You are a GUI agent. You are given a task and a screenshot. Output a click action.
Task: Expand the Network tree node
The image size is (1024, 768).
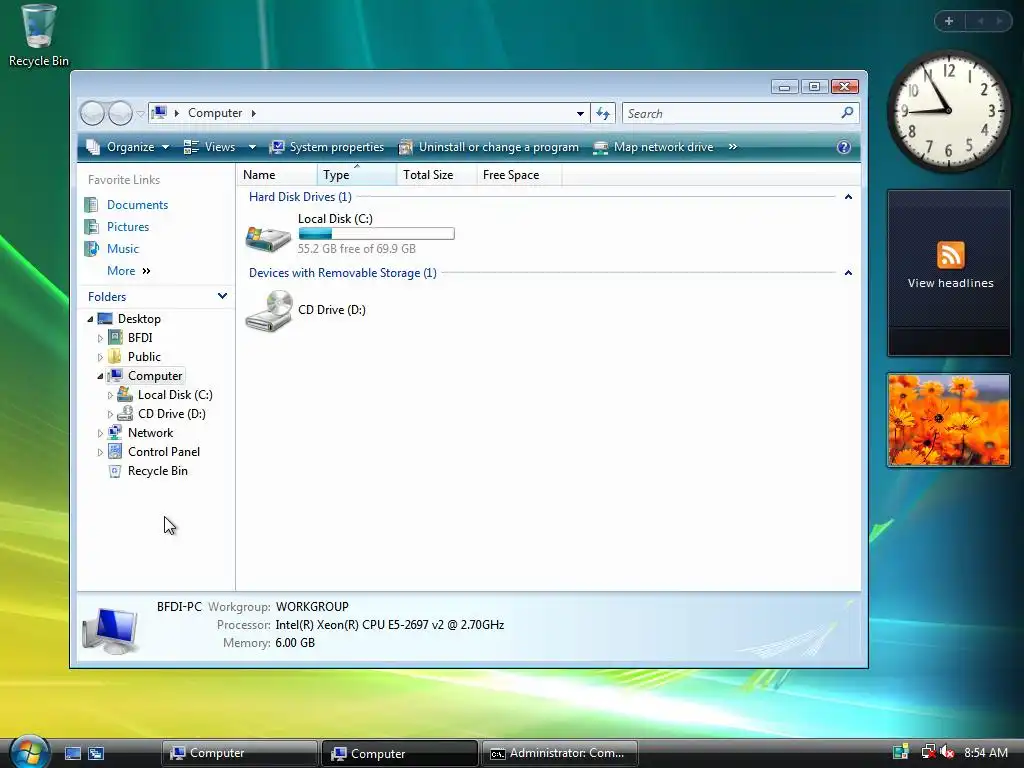pyautogui.click(x=100, y=433)
